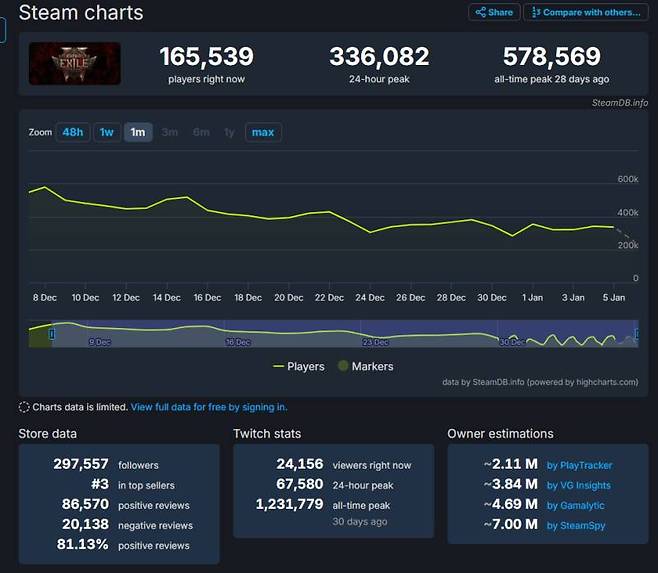658x573 pixels.
Task: Click the Store data heading
Action: click(x=47, y=434)
